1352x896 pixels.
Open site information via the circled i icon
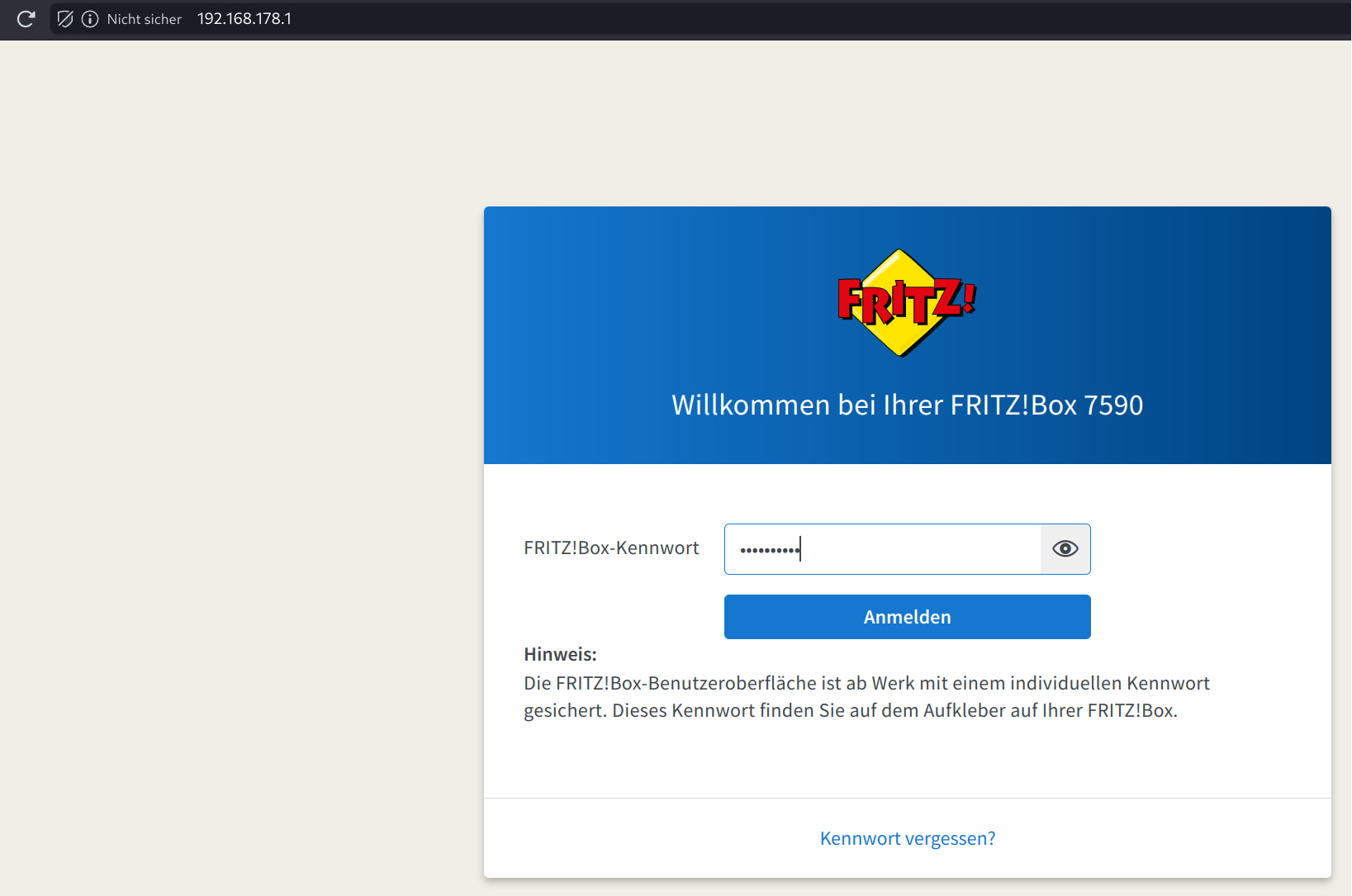coord(90,19)
